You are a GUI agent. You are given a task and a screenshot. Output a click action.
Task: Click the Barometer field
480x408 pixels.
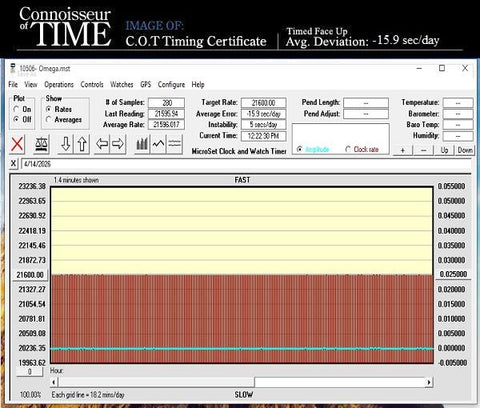[458, 114]
